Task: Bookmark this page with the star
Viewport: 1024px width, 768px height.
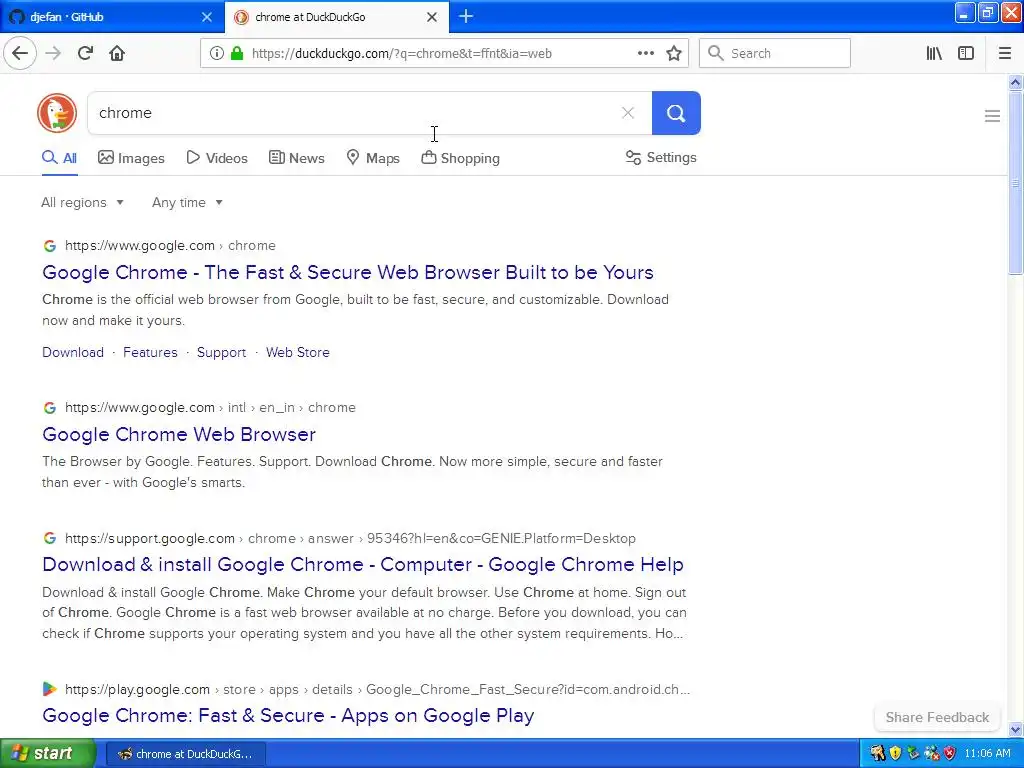Action: coord(674,54)
